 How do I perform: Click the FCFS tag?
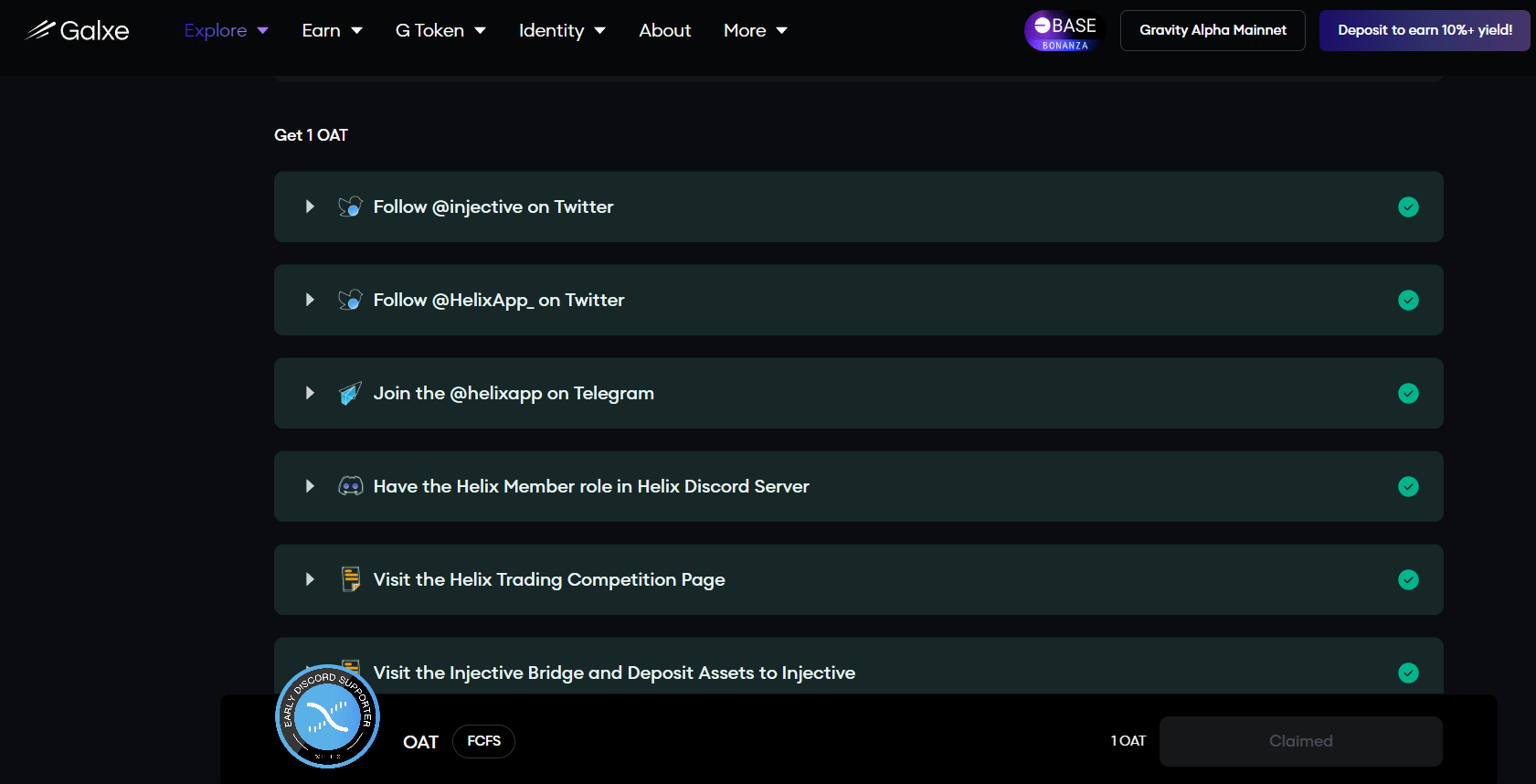[483, 741]
